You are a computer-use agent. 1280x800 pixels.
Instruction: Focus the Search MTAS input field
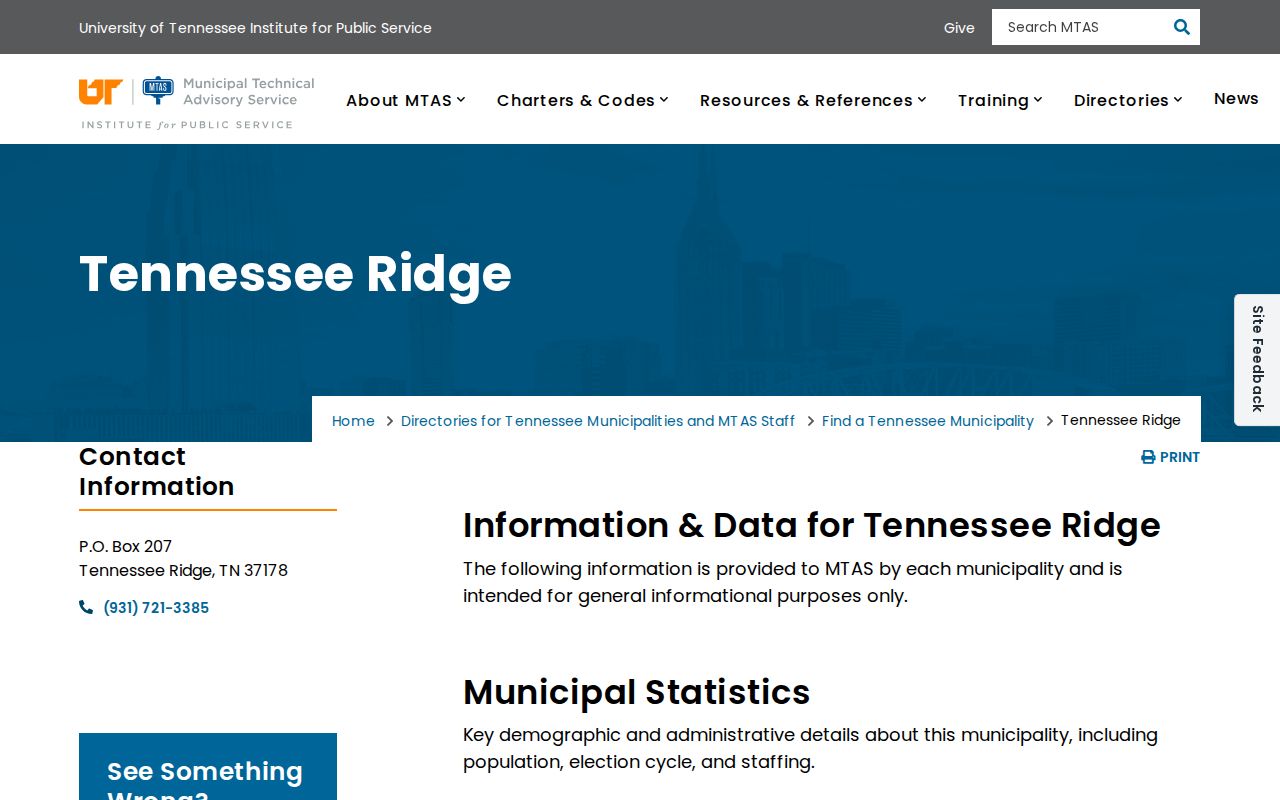(x=1081, y=27)
